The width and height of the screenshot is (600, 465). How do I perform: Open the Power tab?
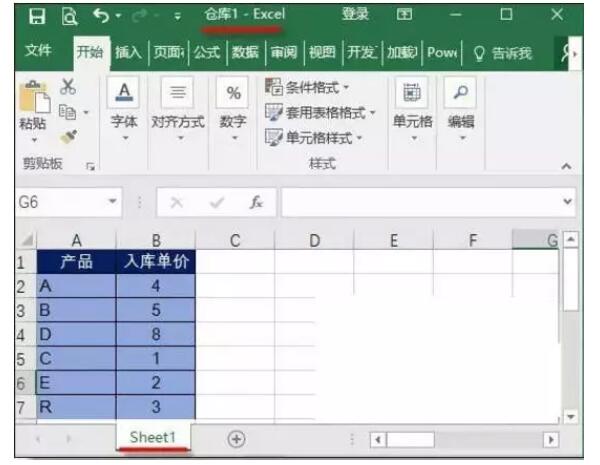(442, 52)
